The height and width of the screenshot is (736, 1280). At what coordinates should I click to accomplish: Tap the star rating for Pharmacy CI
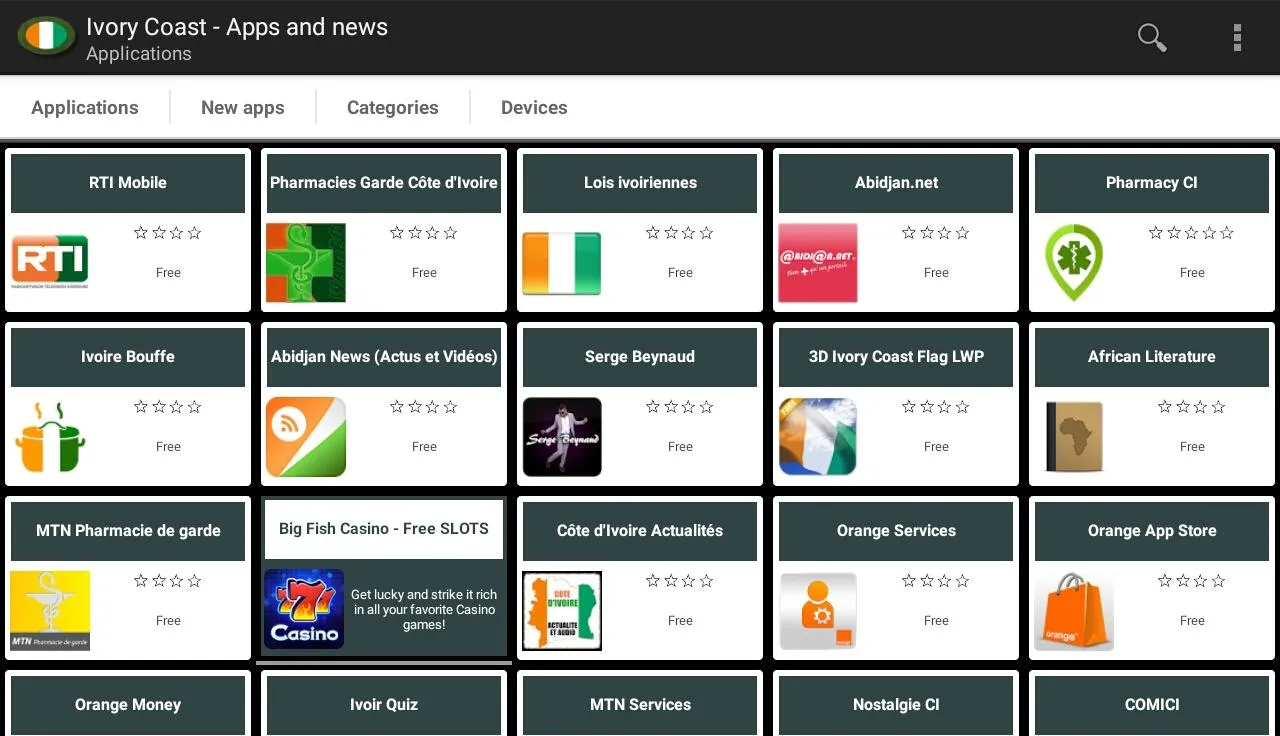click(1192, 233)
